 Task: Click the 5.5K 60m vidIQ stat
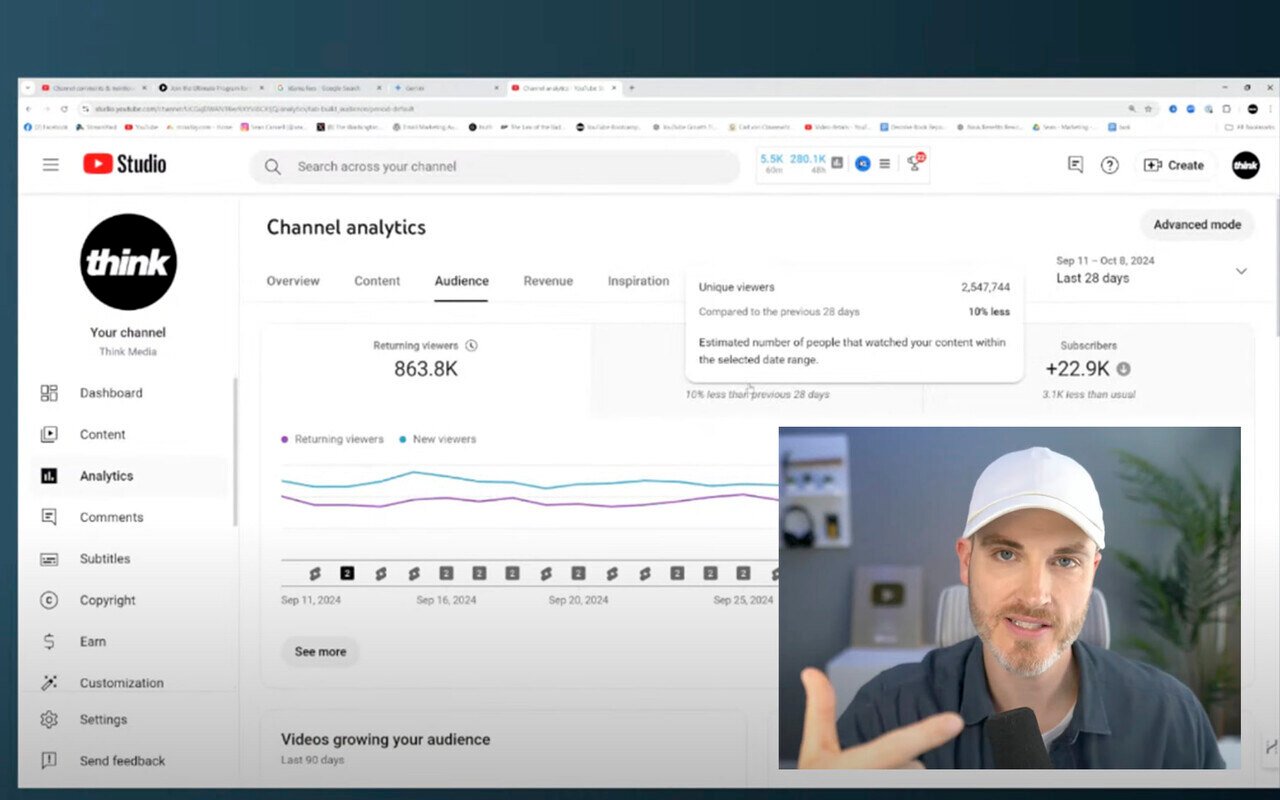(x=772, y=164)
